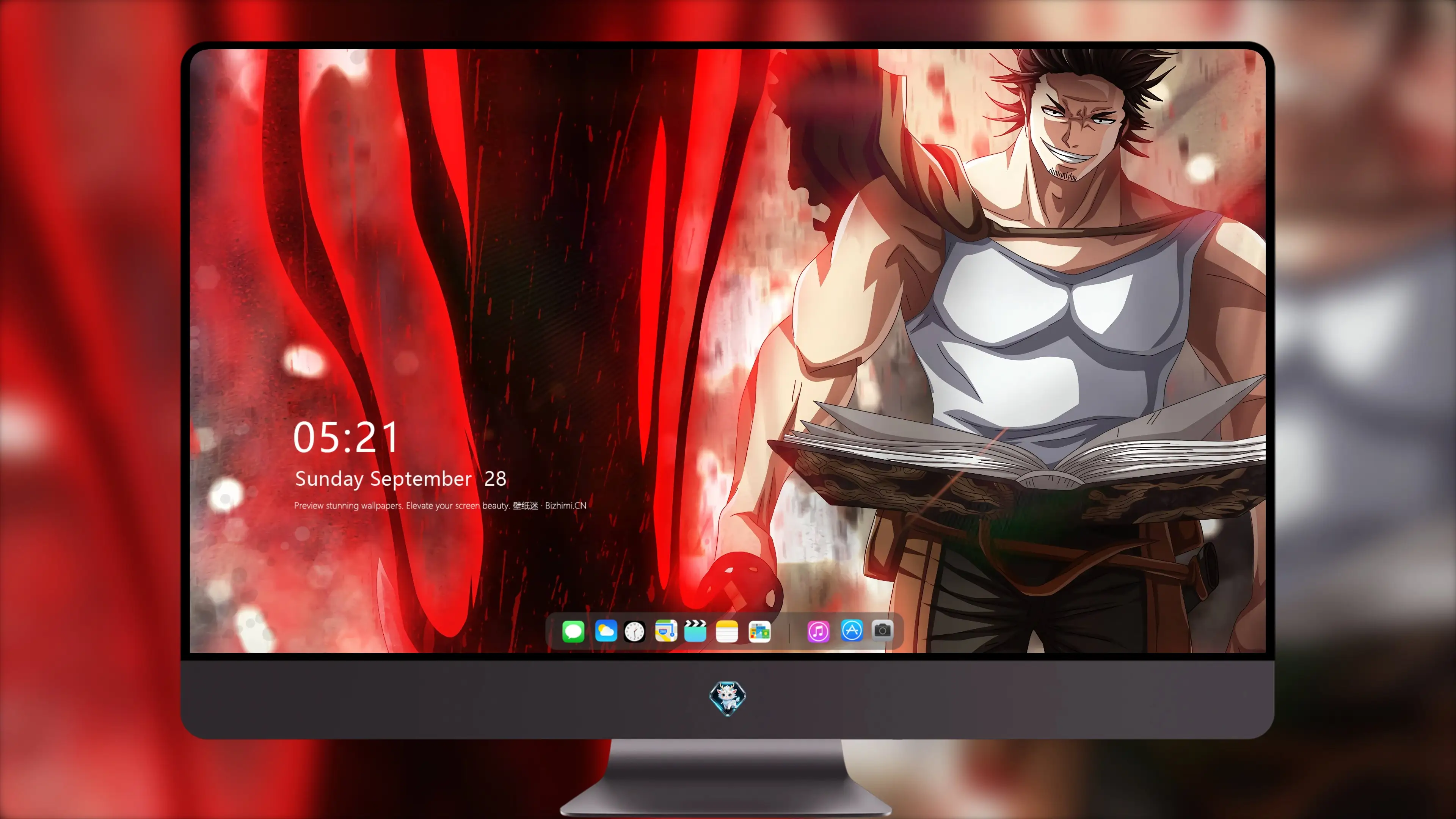Open the Videos clapperboard app

coord(695,631)
